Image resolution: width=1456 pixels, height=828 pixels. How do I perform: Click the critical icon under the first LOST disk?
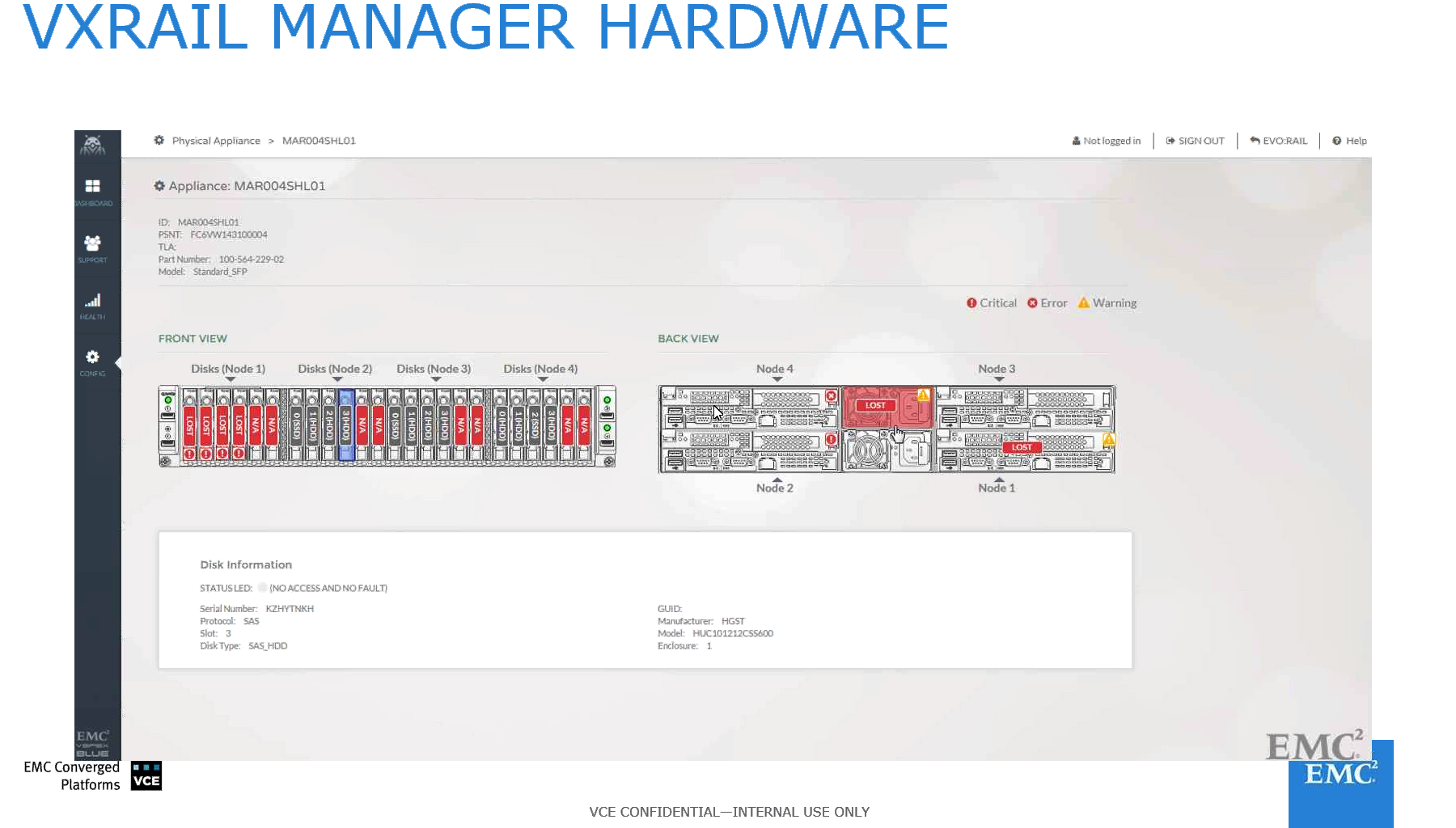pyautogui.click(x=190, y=454)
